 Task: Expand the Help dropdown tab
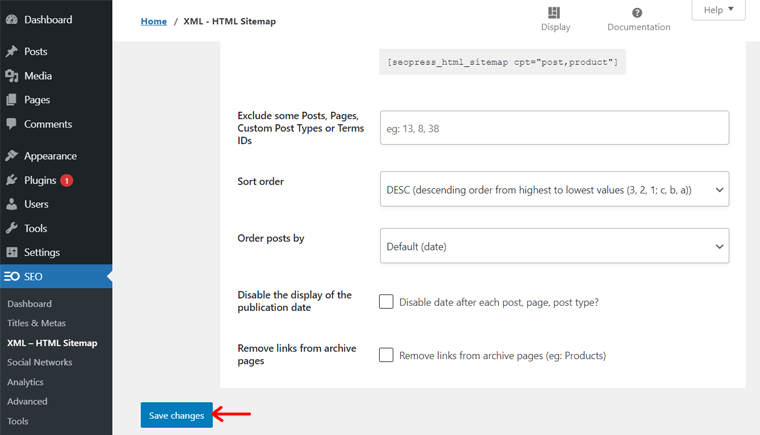point(718,10)
